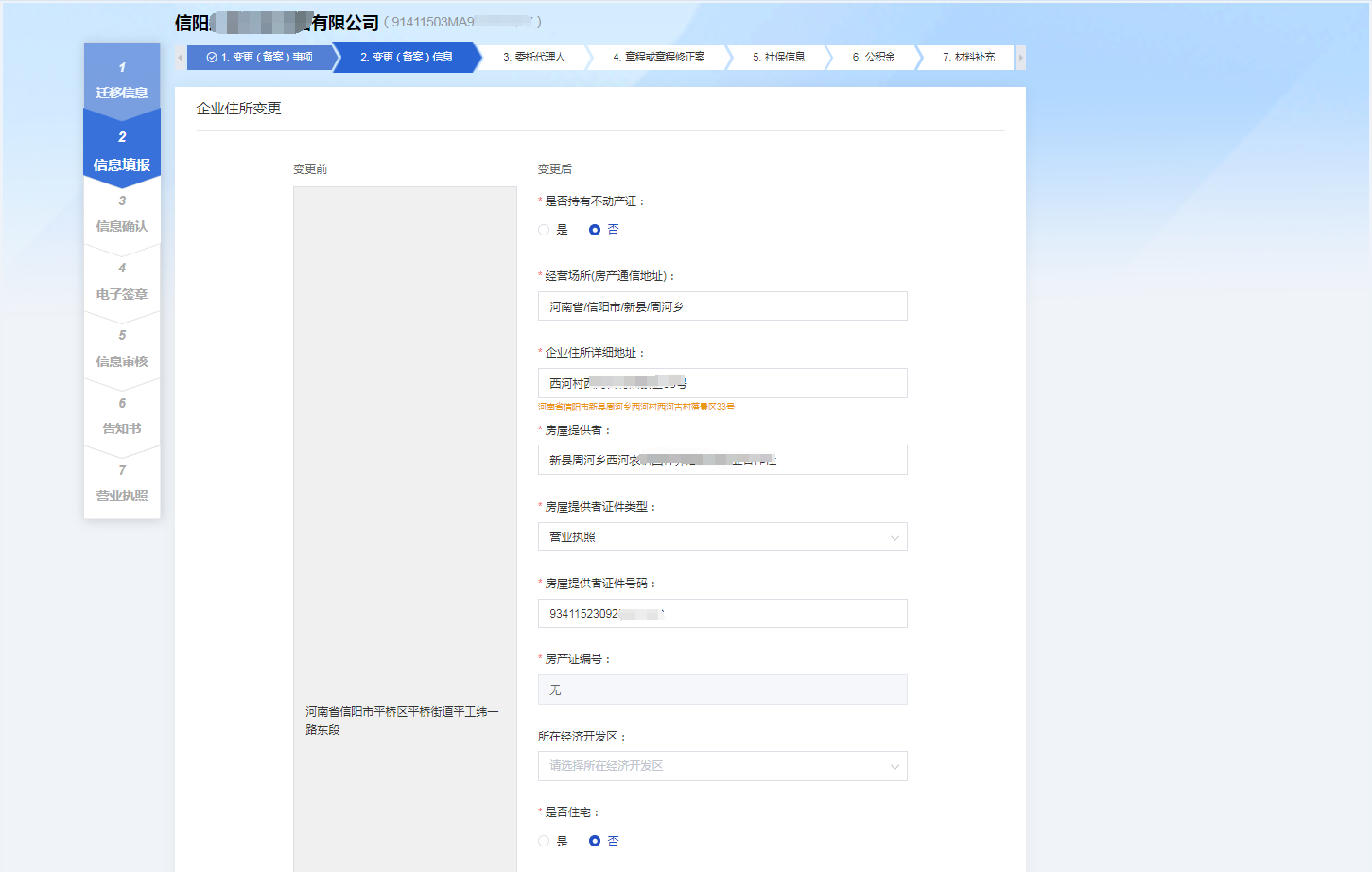Open step 6 告知书 in sidebar

(122, 416)
